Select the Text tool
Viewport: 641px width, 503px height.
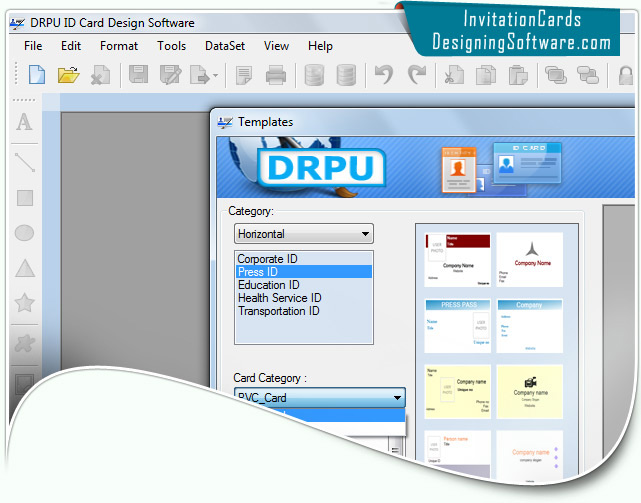[x=24, y=122]
